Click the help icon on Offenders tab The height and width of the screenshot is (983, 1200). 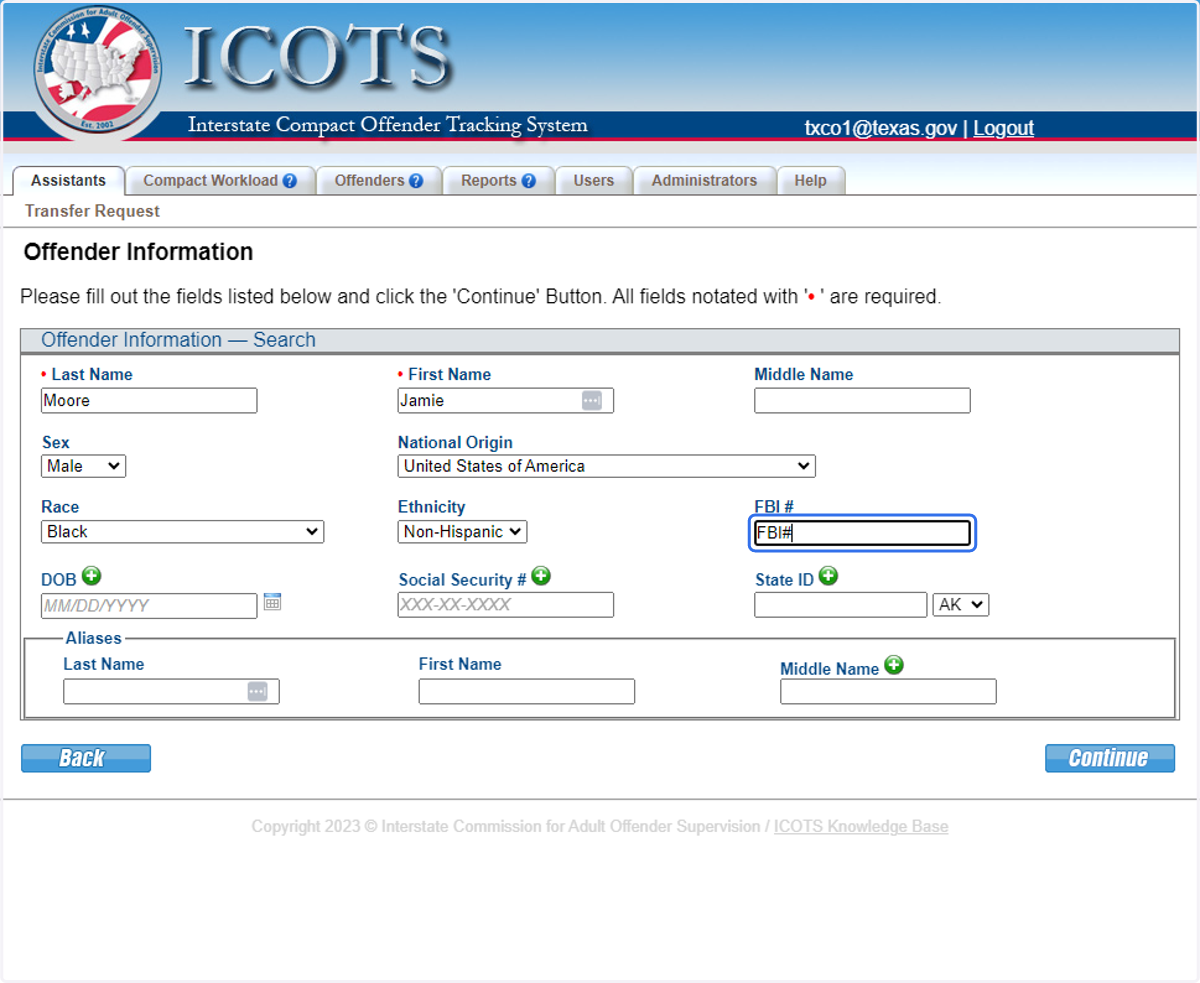point(416,181)
